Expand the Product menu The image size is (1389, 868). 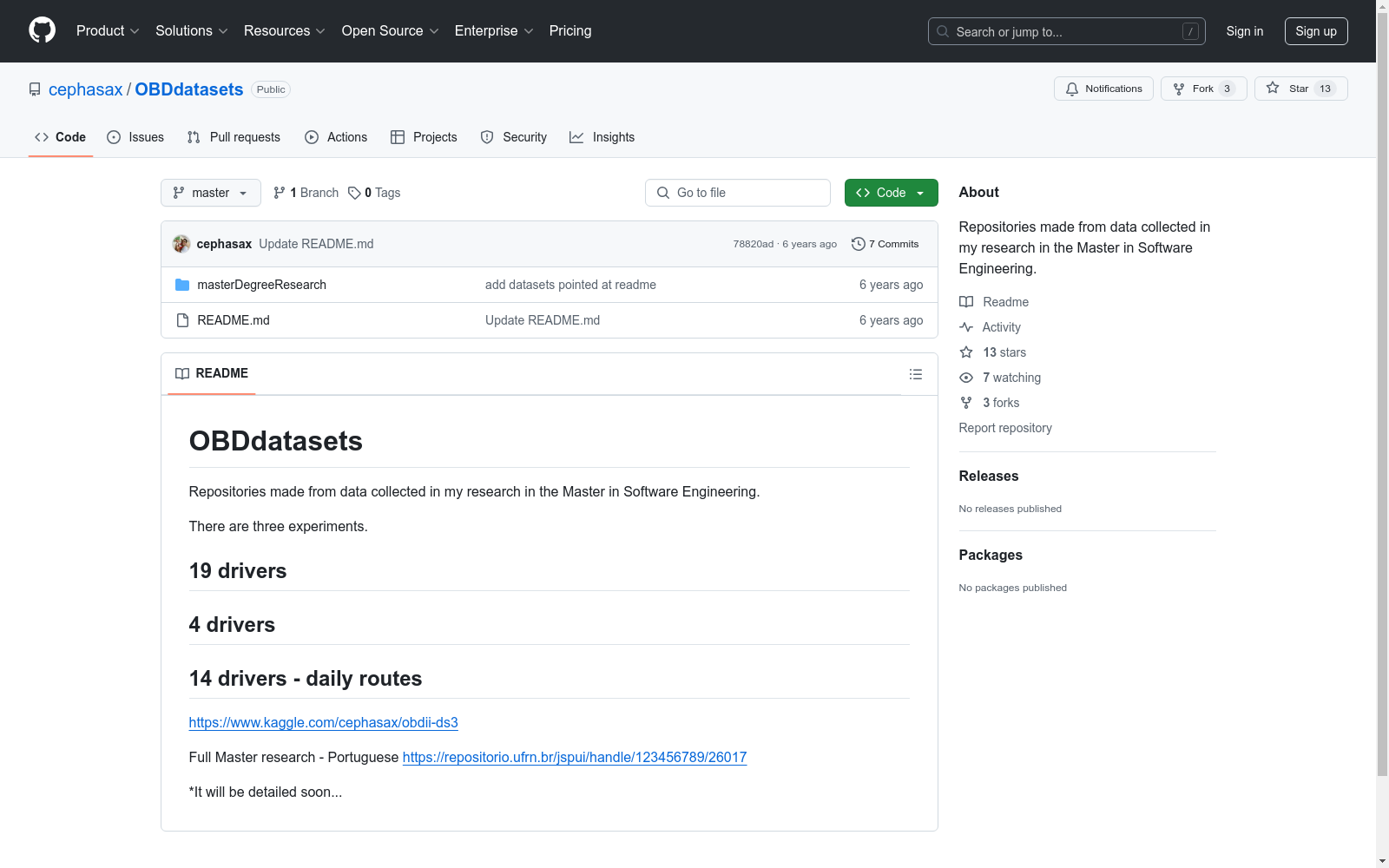pos(108,30)
